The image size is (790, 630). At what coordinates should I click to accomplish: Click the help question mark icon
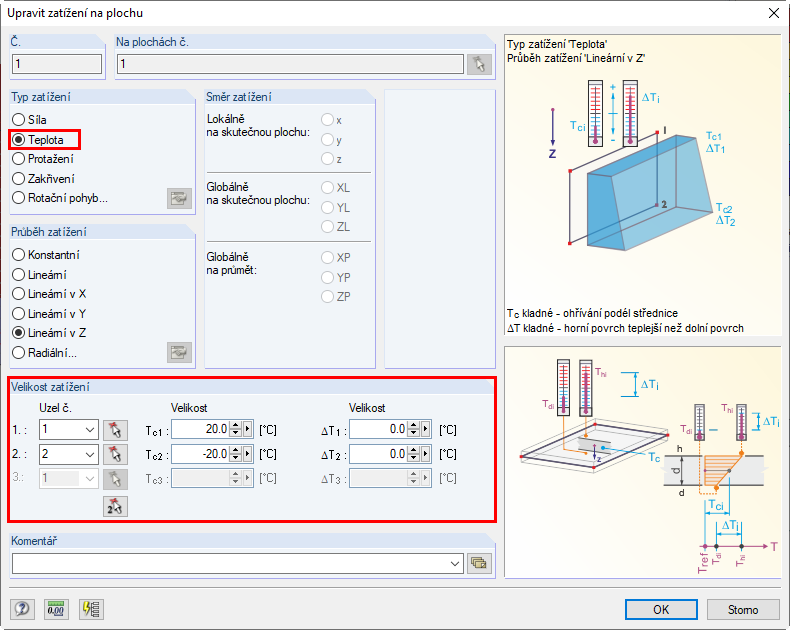tap(22, 609)
